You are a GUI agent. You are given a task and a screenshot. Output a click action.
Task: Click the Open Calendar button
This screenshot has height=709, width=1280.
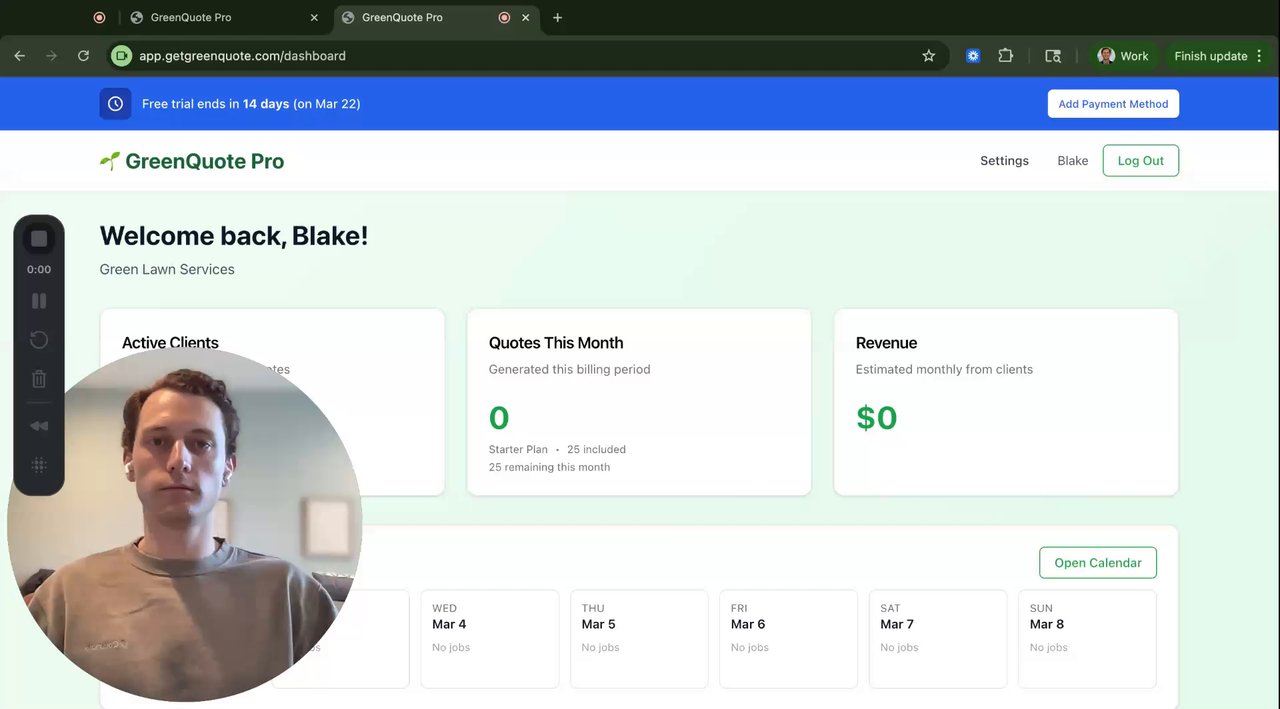click(x=1097, y=563)
